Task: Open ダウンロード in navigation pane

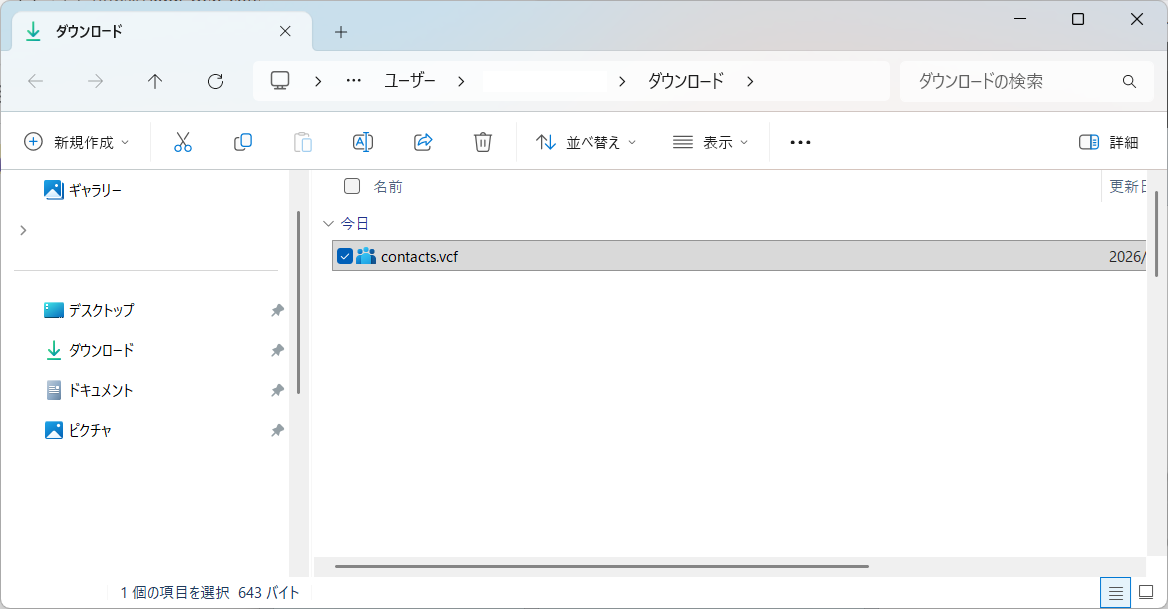Action: coord(89,351)
